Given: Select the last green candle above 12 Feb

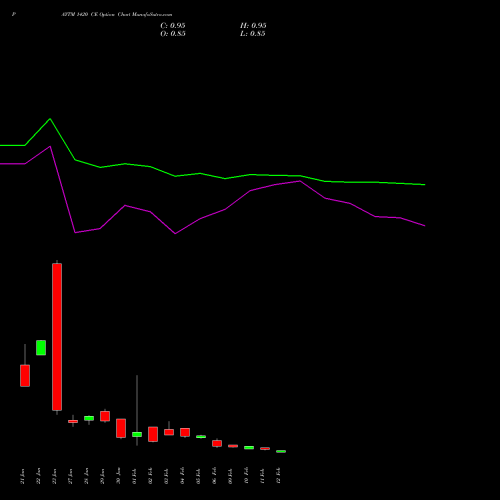Looking at the screenshot, I should pos(281,451).
